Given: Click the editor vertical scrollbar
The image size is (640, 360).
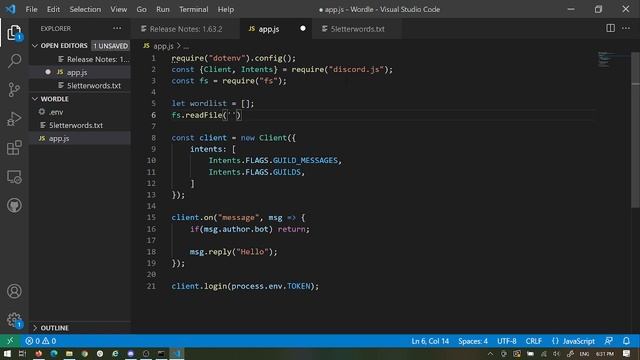Looking at the screenshot, I should [x=635, y=130].
